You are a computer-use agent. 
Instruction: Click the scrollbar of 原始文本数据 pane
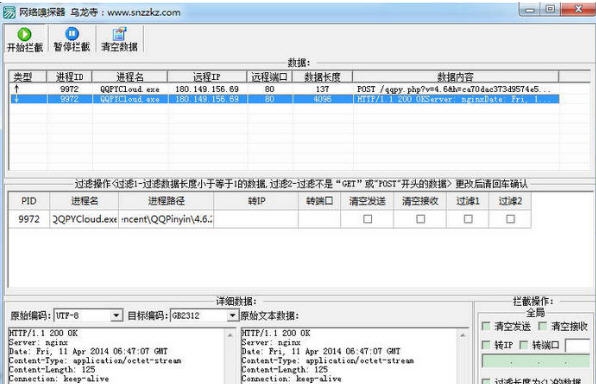point(463,357)
